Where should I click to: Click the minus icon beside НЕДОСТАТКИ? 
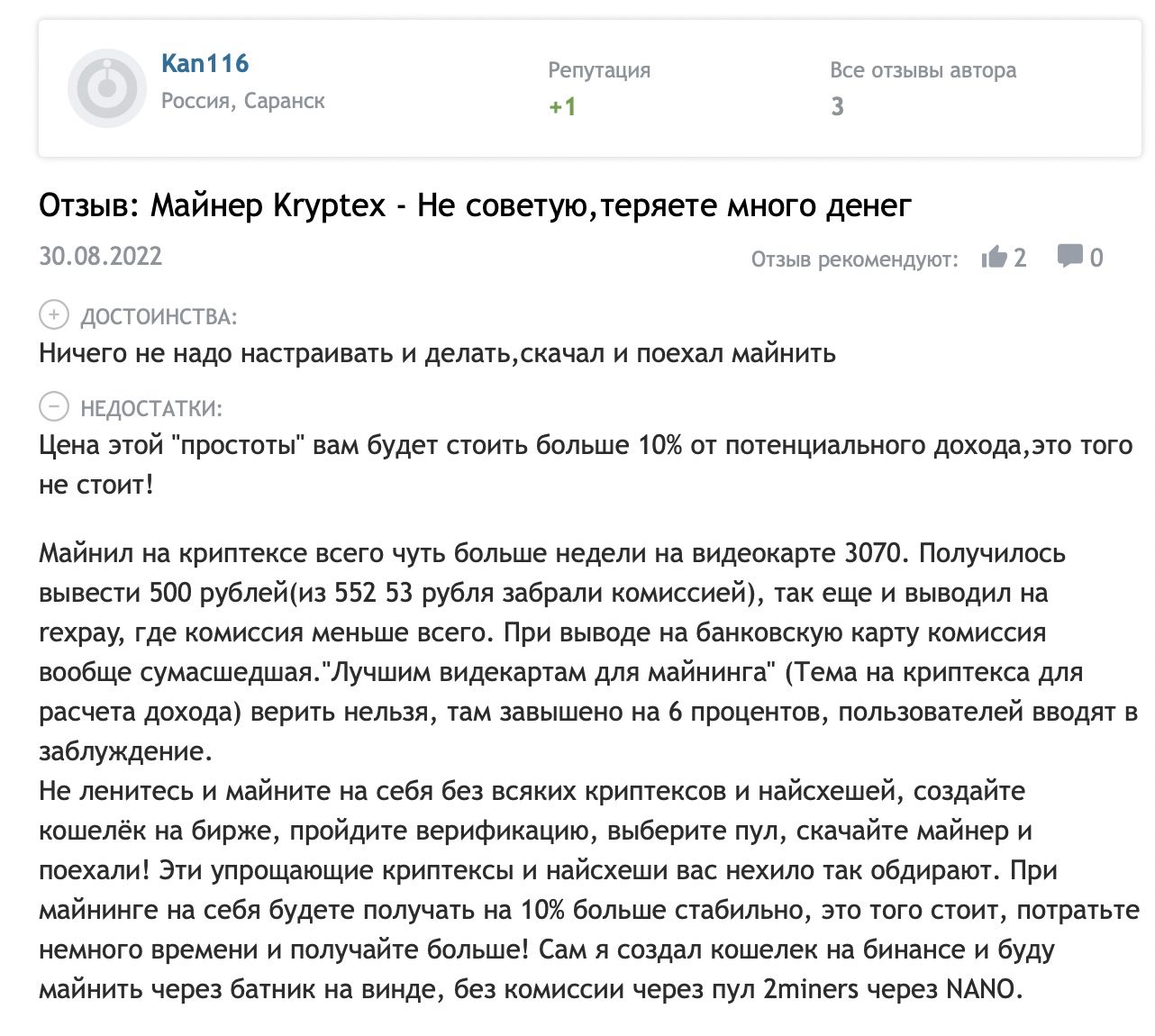pyautogui.click(x=54, y=407)
